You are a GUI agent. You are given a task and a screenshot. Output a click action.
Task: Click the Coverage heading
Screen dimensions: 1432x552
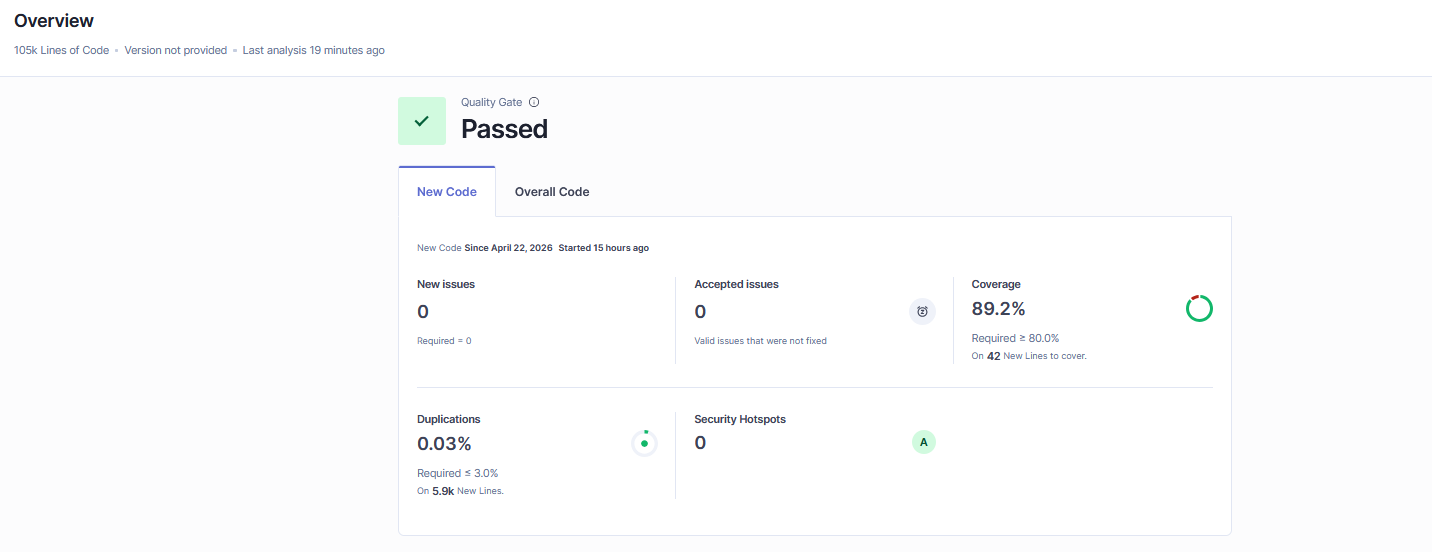[996, 284]
